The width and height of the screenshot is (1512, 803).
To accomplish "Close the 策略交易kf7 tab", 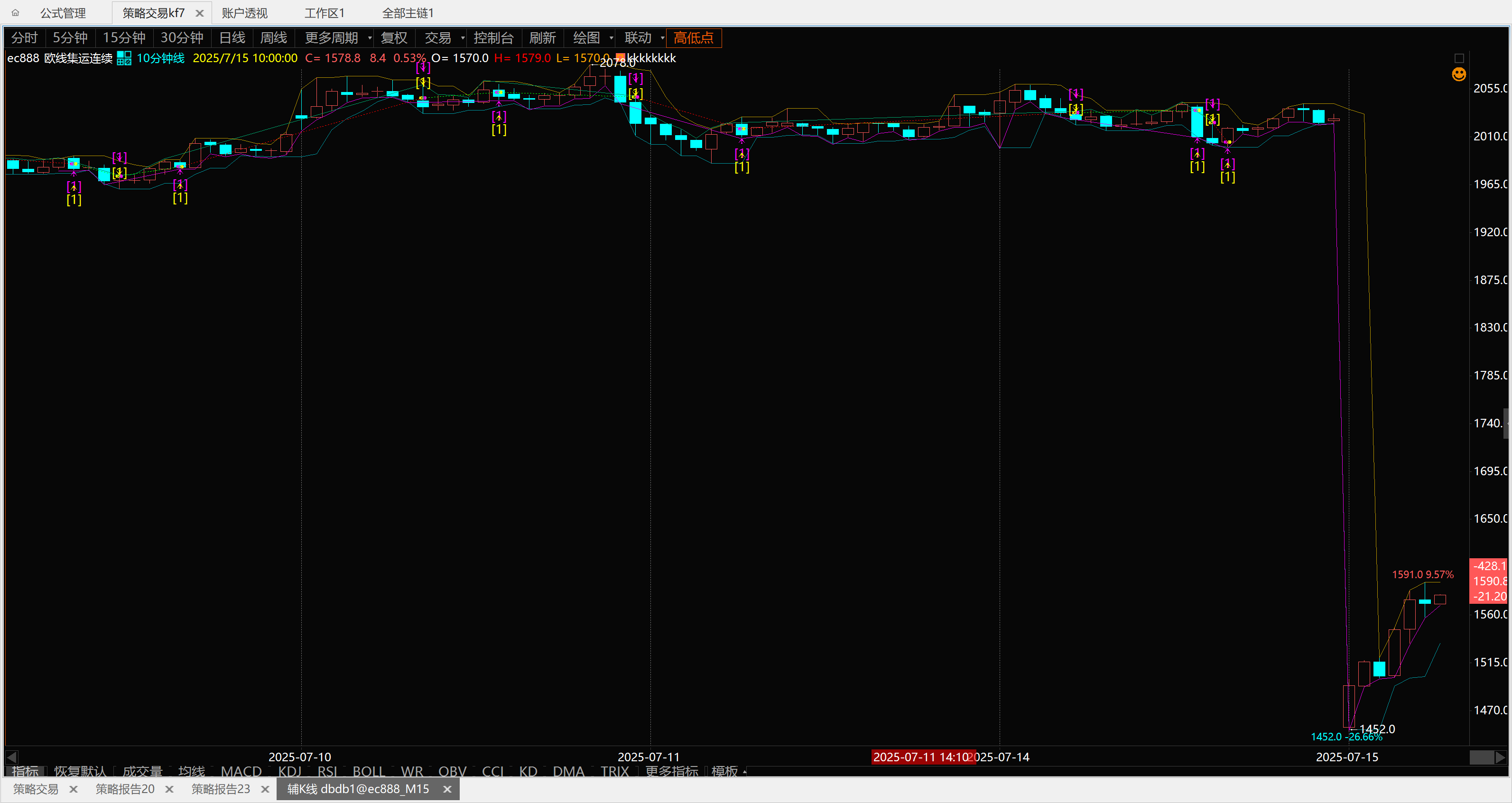I will [200, 13].
